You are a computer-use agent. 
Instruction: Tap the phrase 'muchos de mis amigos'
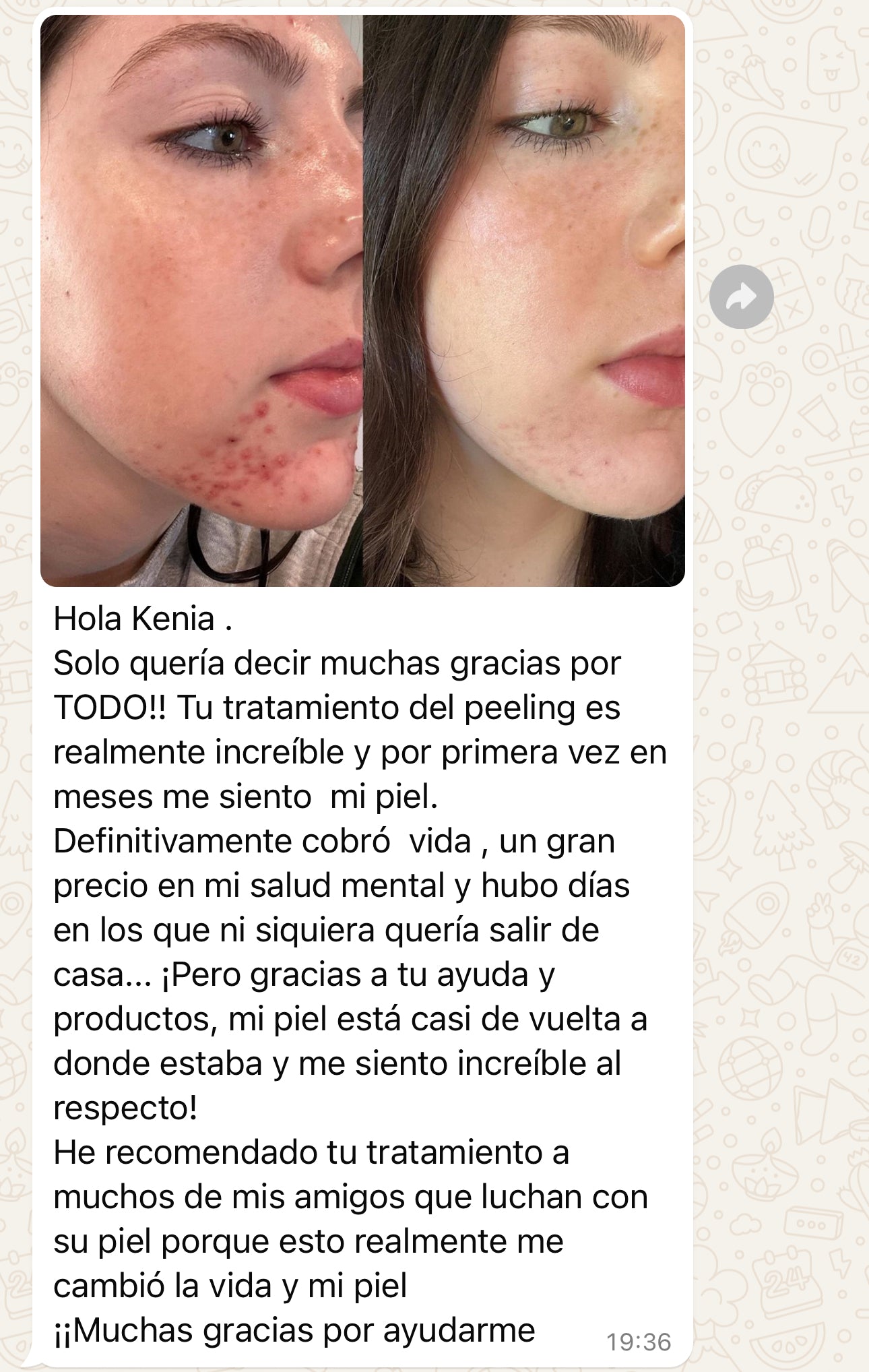click(x=229, y=1198)
